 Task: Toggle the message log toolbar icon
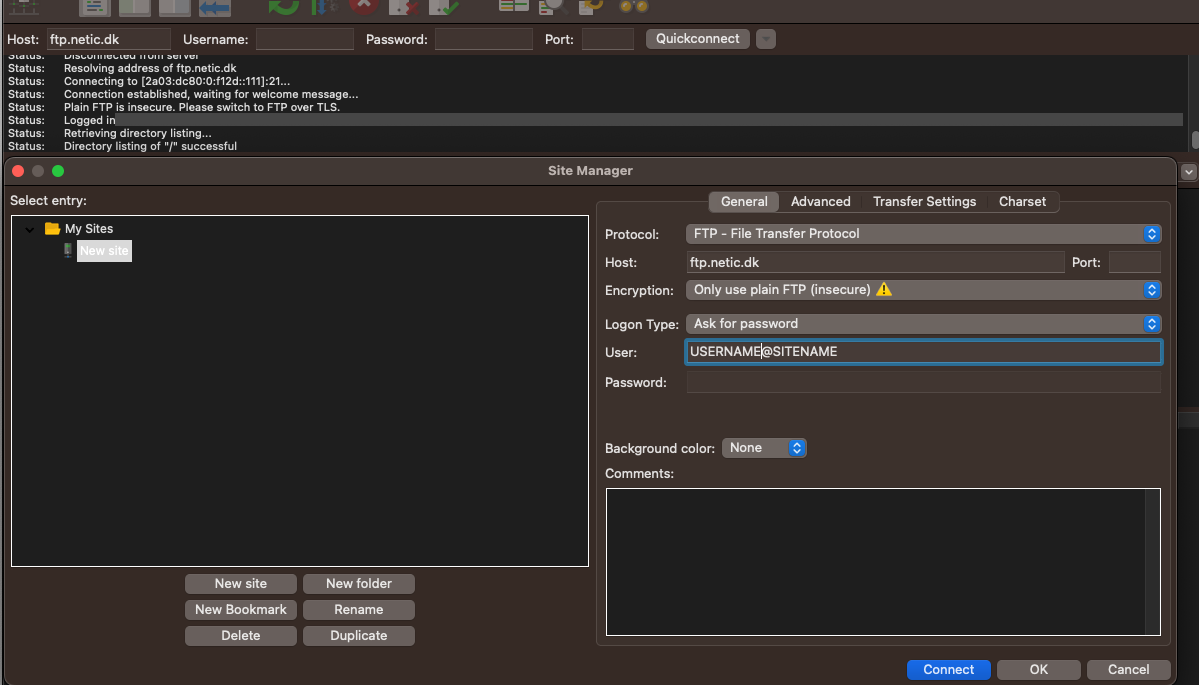pos(94,7)
